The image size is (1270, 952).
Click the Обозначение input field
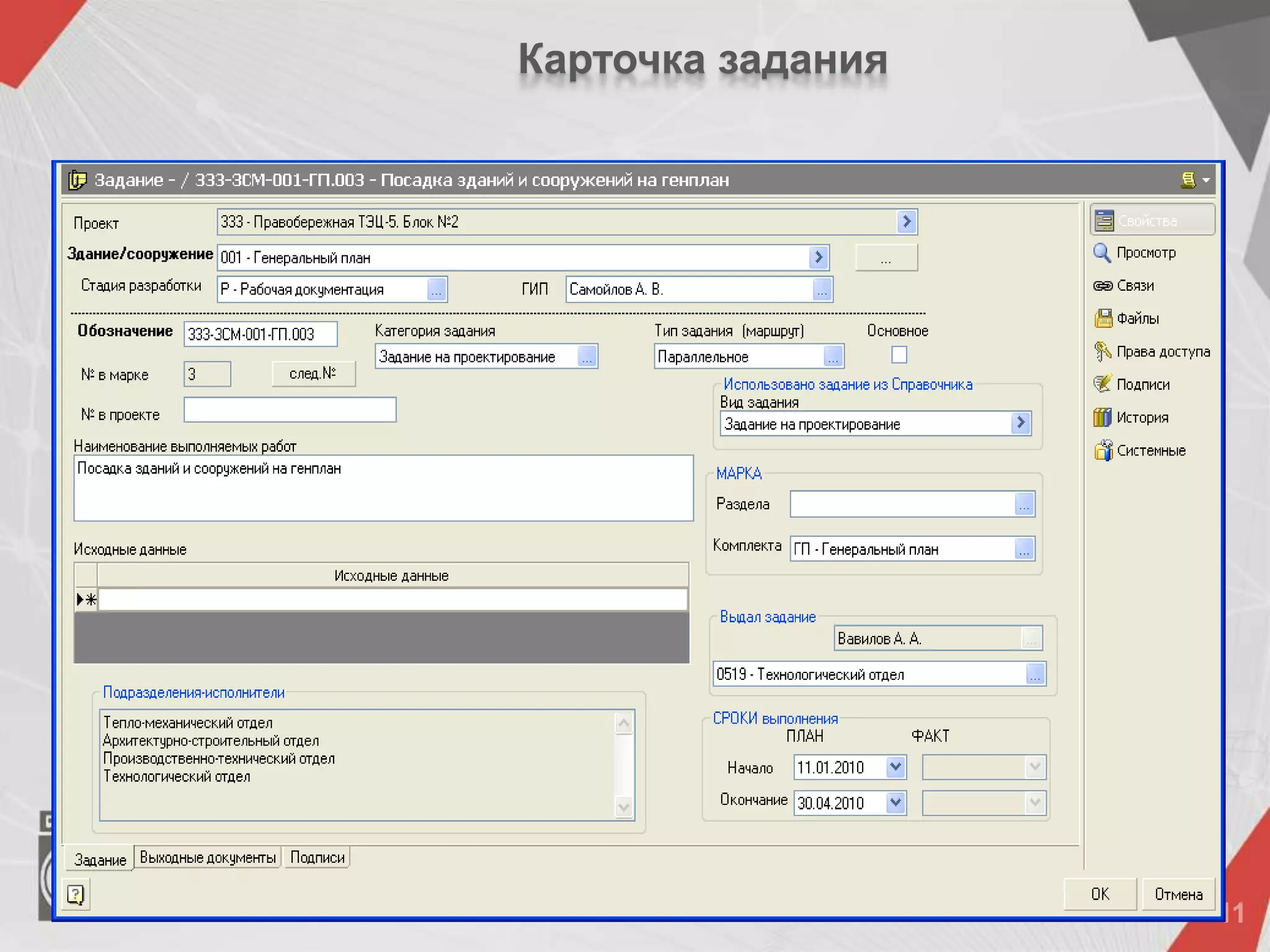[260, 334]
